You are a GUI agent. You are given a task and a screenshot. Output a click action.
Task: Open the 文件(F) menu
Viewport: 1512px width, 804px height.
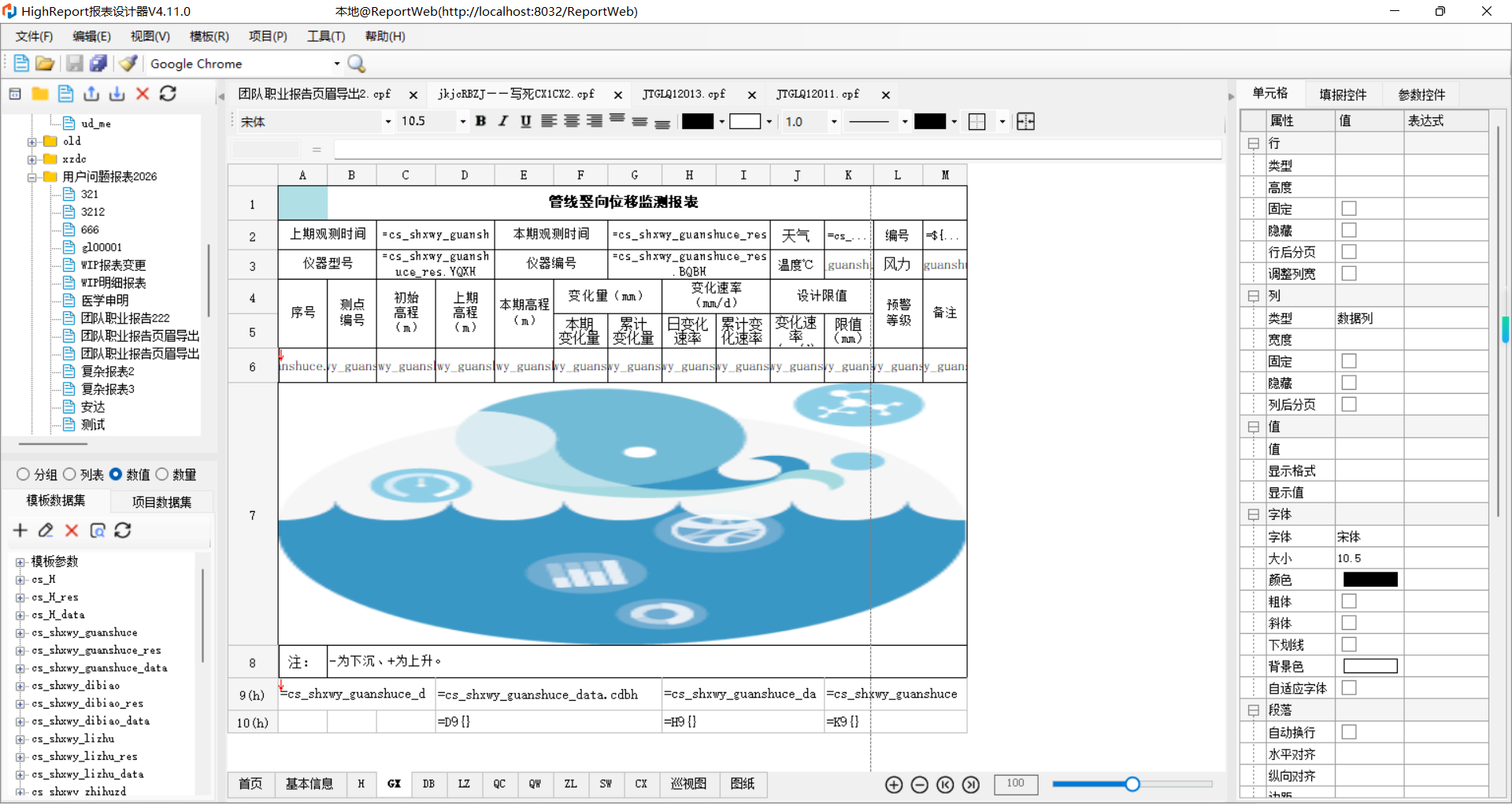click(34, 36)
